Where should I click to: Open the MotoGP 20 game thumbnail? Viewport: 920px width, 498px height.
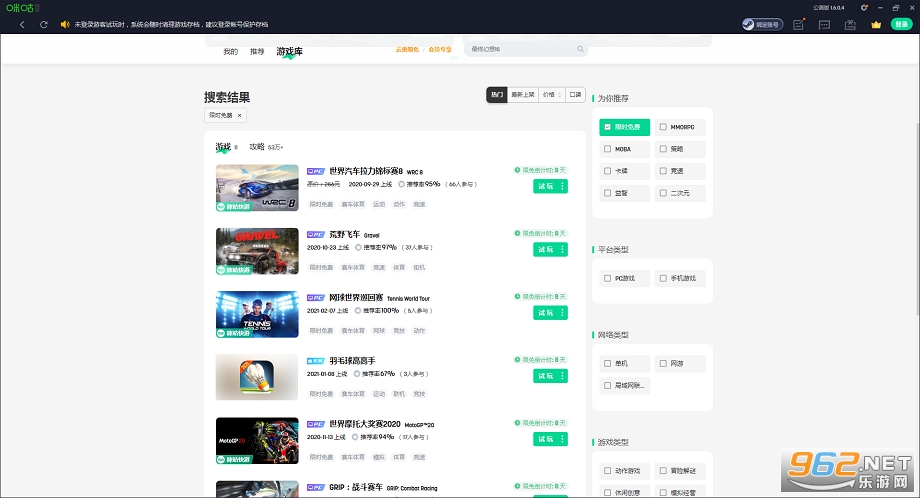pyautogui.click(x=257, y=441)
